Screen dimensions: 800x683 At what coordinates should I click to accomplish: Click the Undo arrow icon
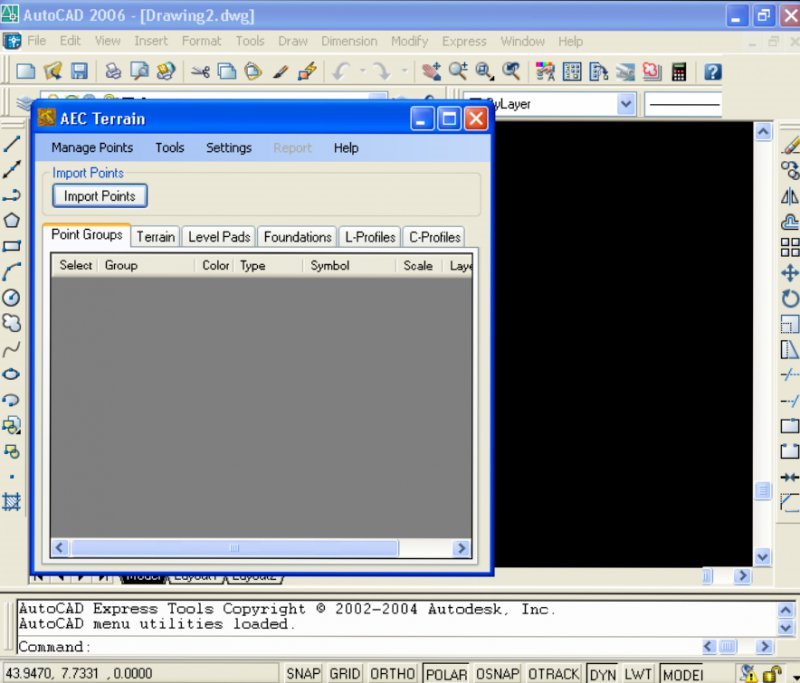341,71
